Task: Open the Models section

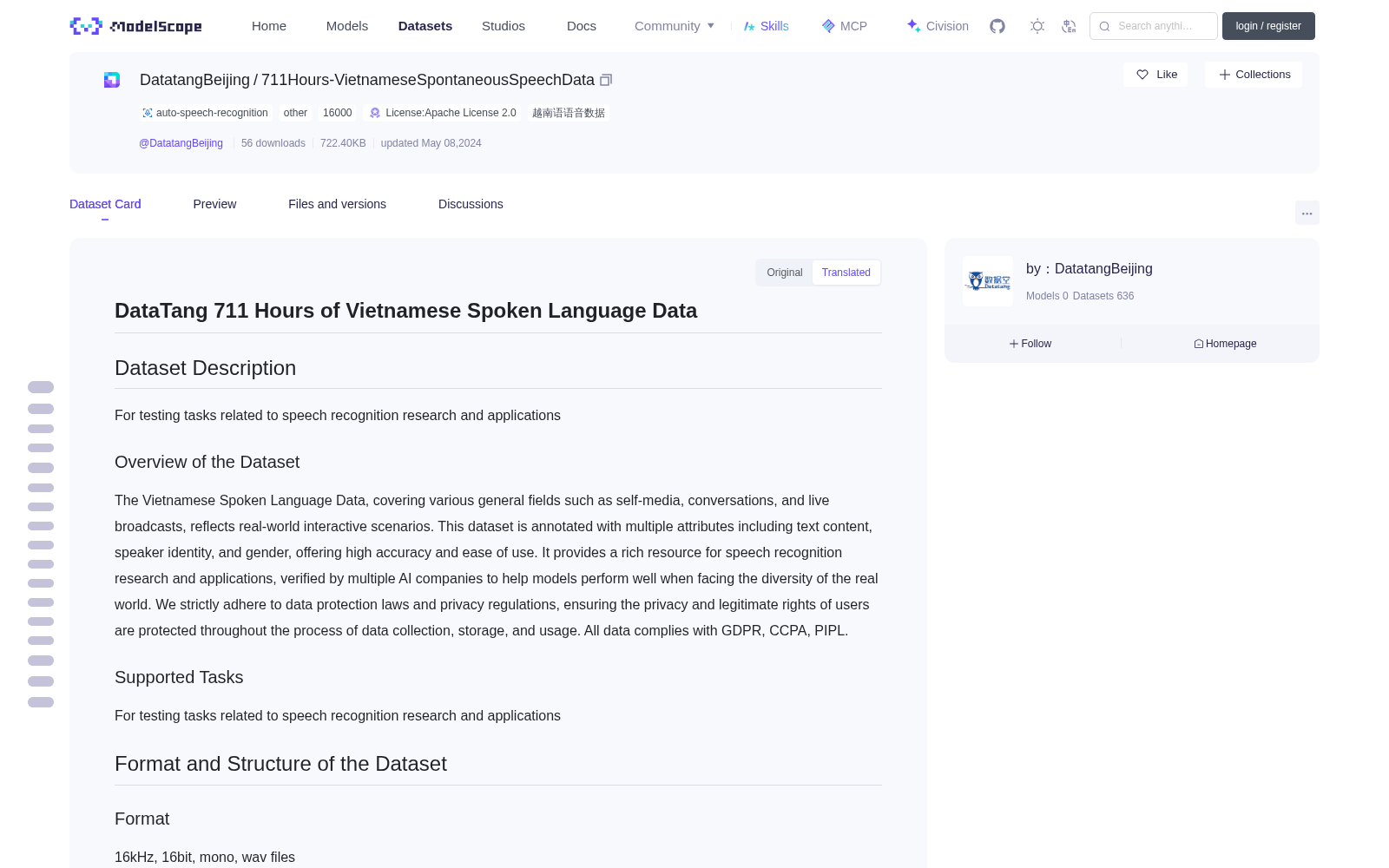Action: coord(347,26)
